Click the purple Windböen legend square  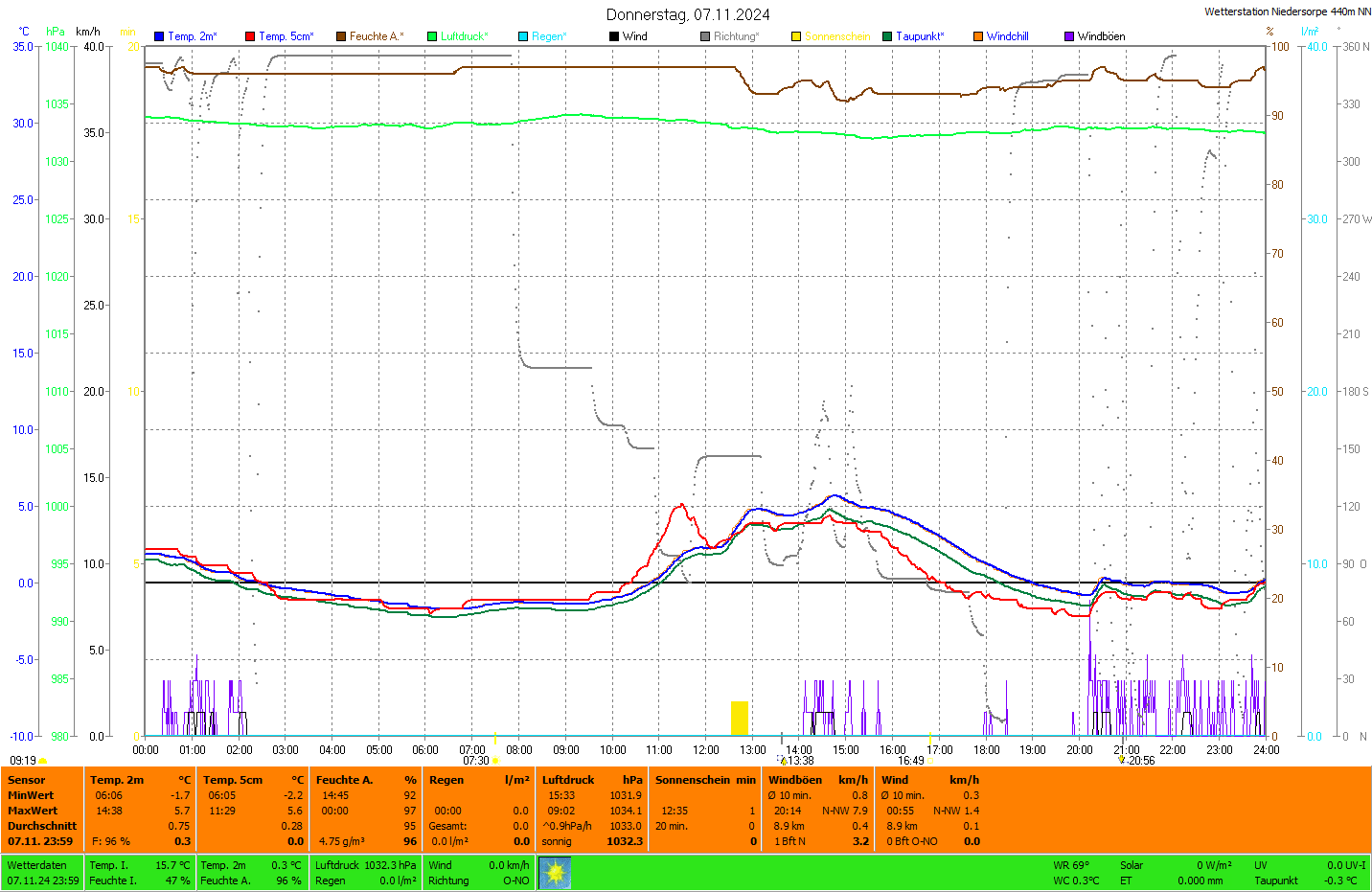(1069, 36)
